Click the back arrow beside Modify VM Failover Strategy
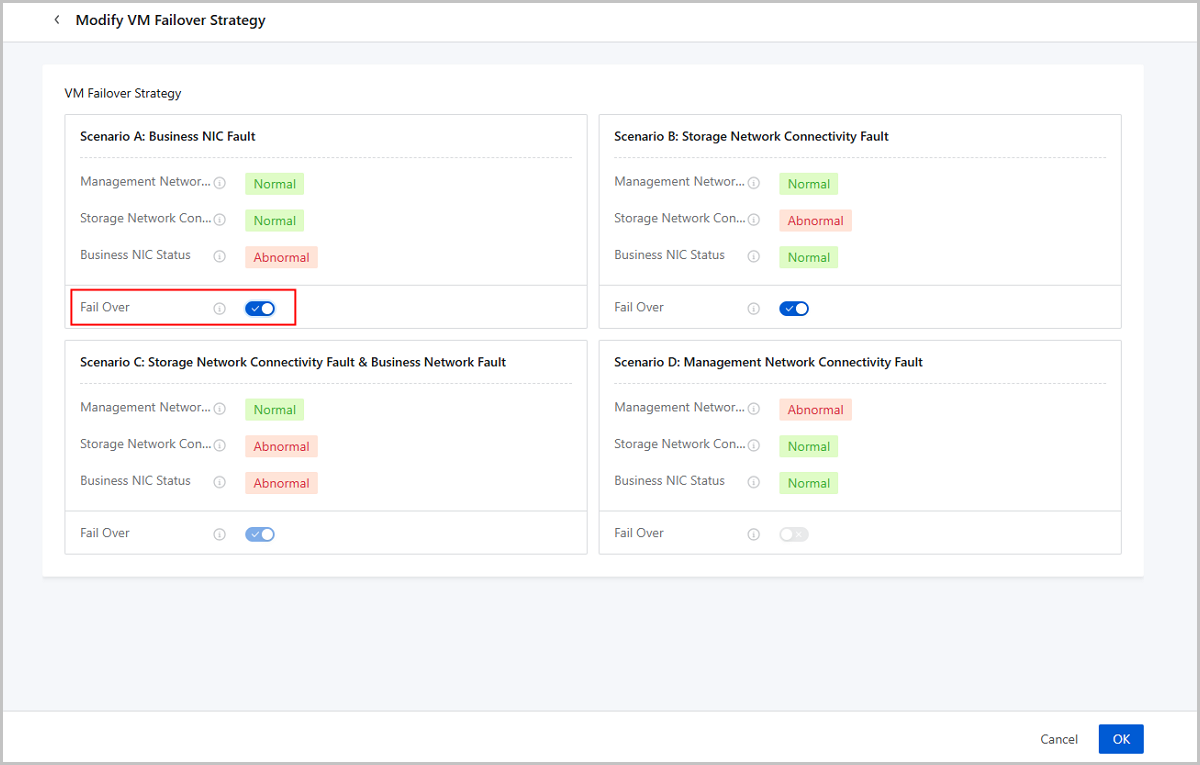The width and height of the screenshot is (1200, 765). click(57, 20)
